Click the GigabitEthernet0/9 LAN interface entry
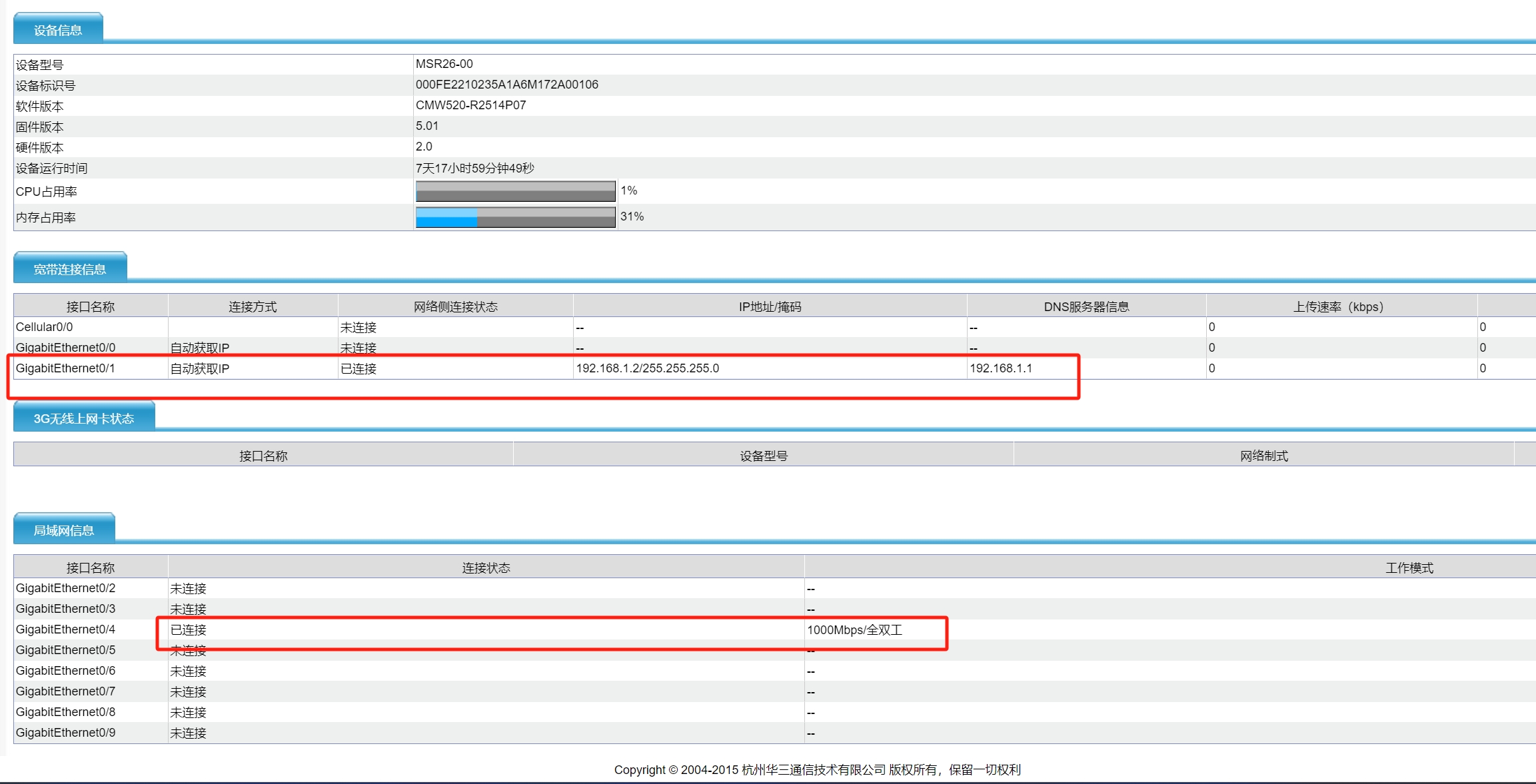The height and width of the screenshot is (784, 1536). coord(65,733)
